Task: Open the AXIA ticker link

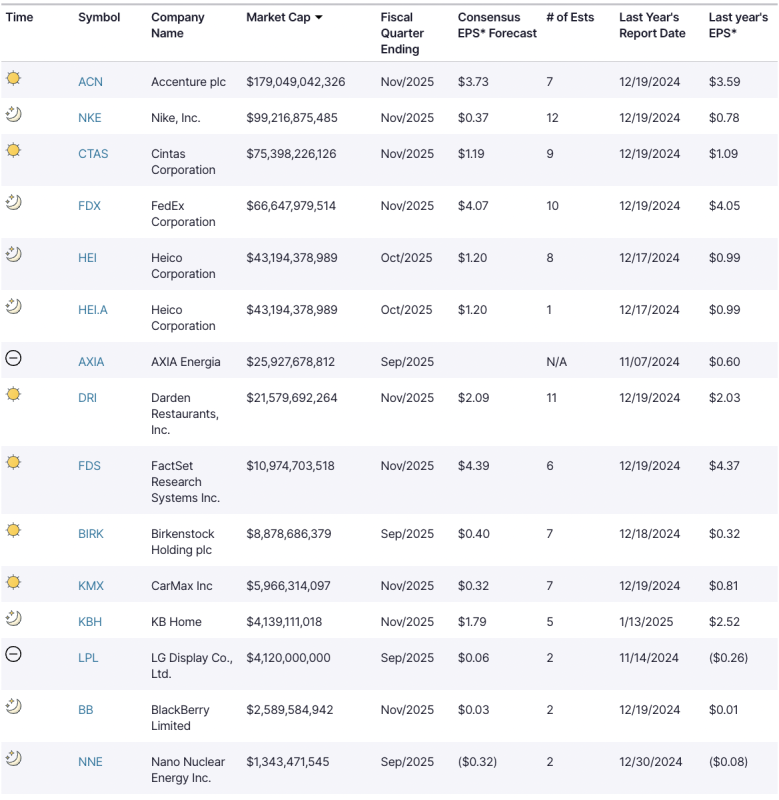Action: click(91, 362)
